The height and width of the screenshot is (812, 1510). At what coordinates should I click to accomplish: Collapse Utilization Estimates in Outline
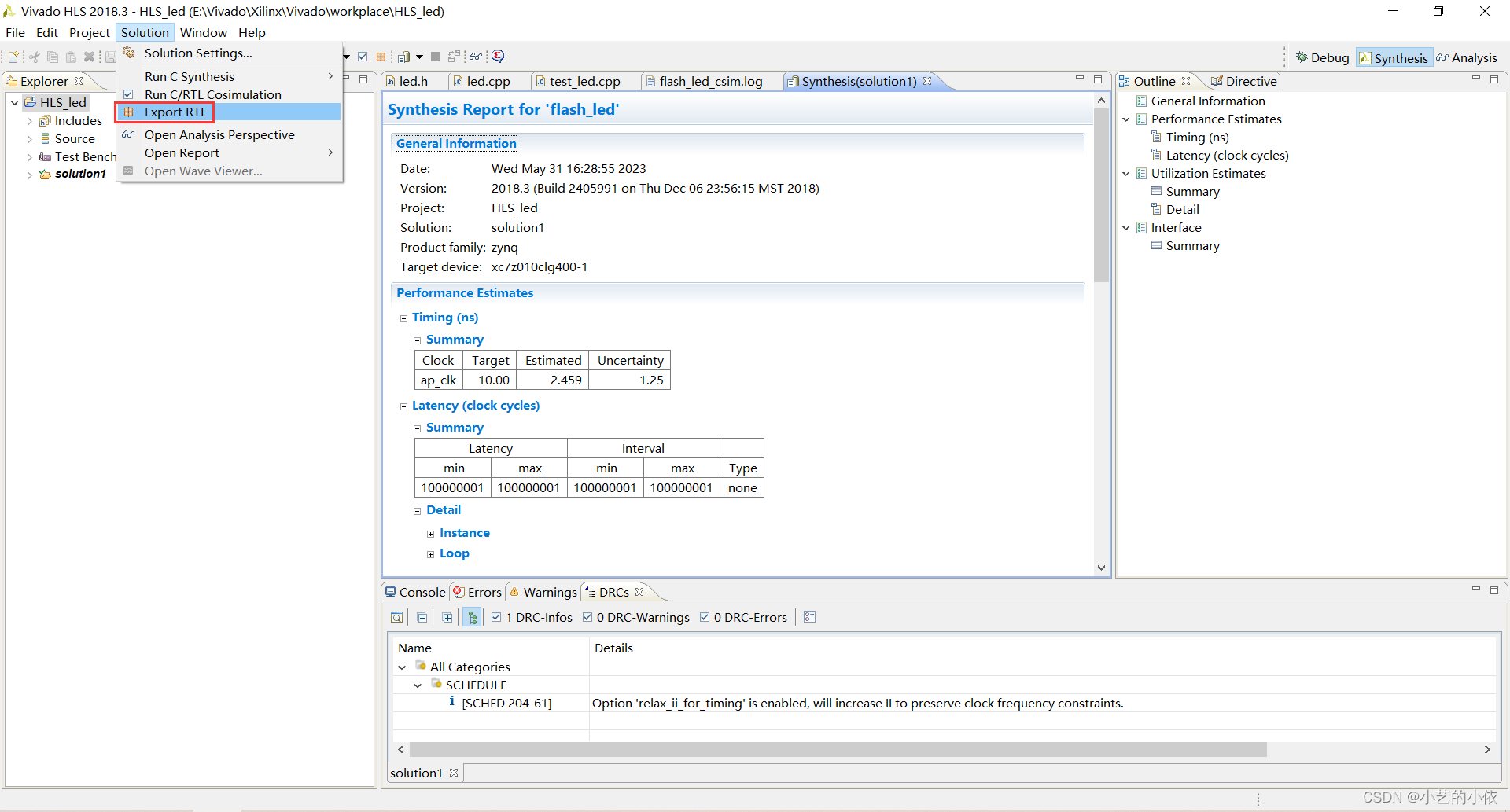click(x=1126, y=174)
